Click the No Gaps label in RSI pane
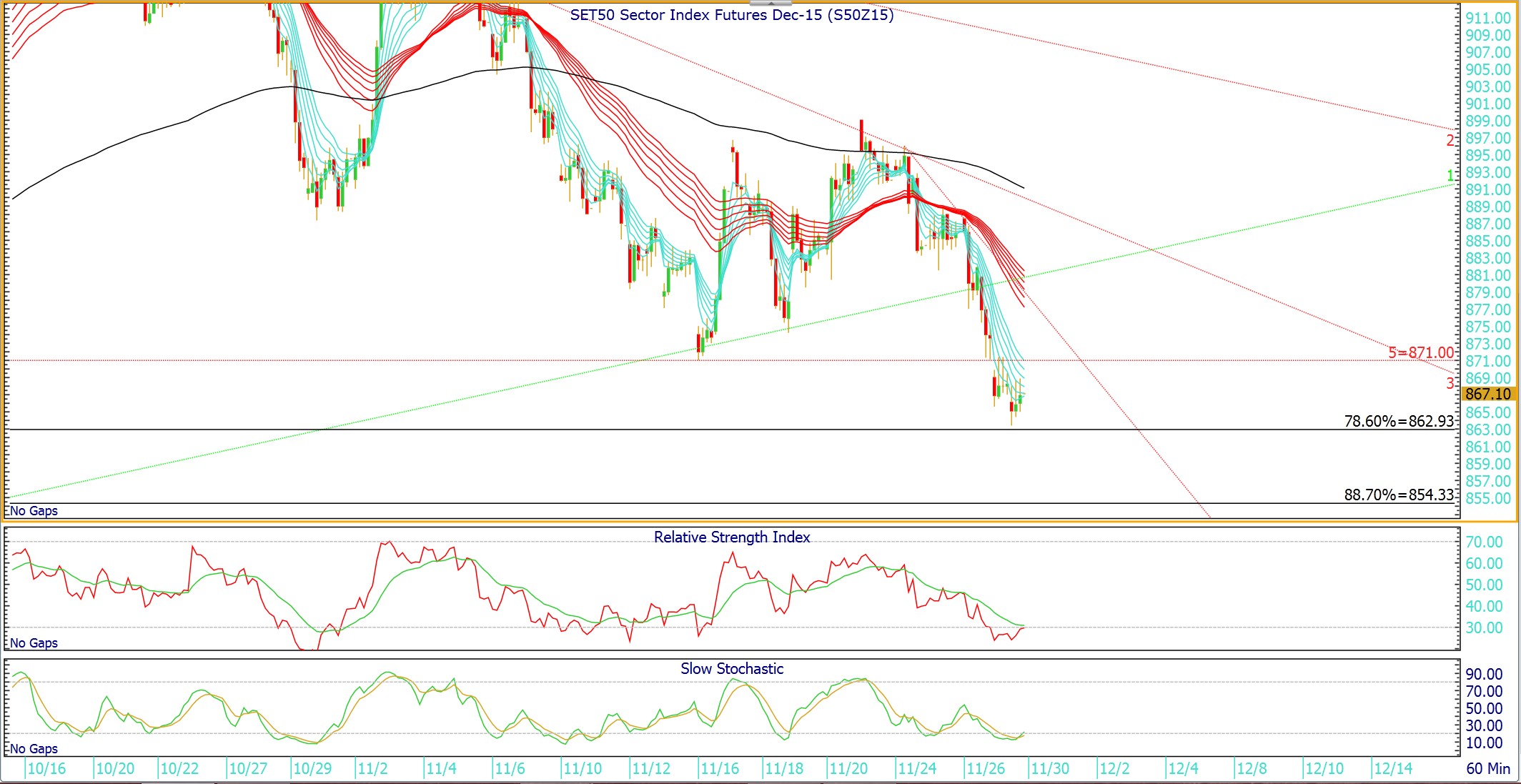The width and height of the screenshot is (1521, 784). [34, 643]
